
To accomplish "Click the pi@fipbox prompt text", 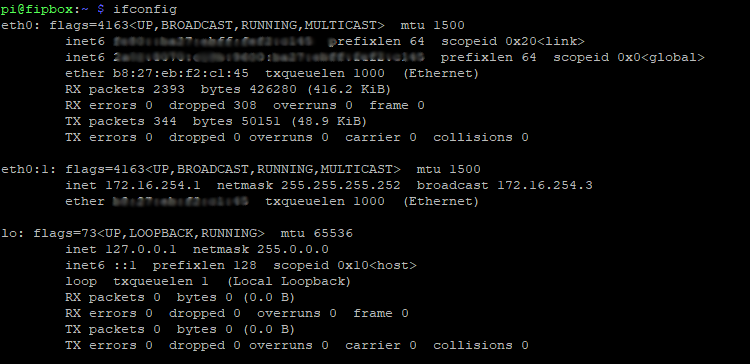I will pyautogui.click(x=36, y=9).
